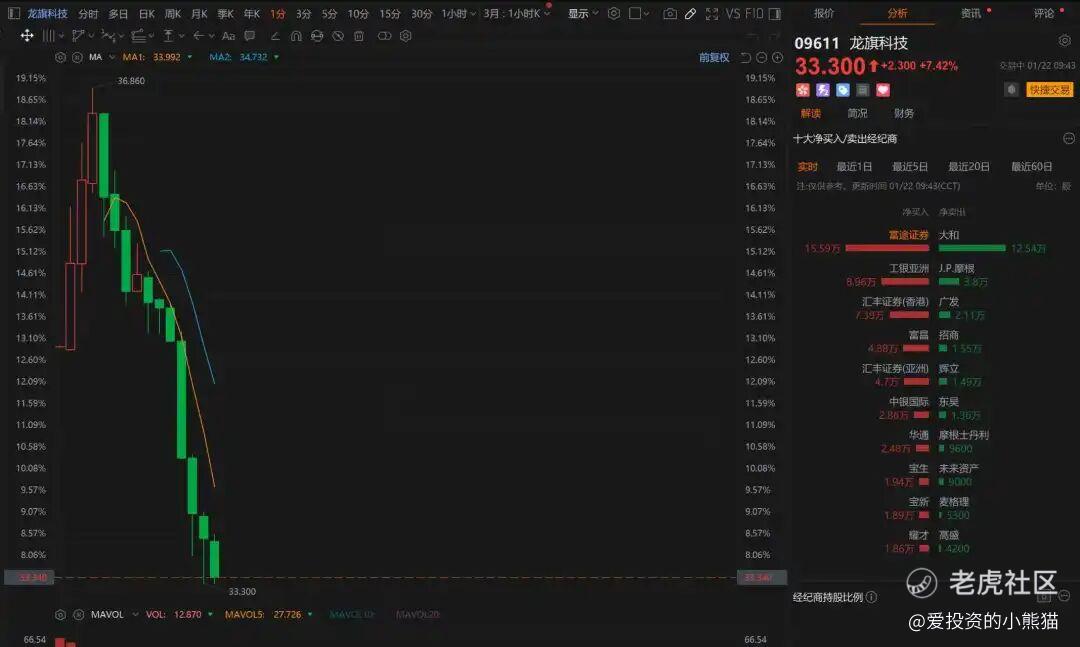Click the eraser drawing tool
1080x647 pixels.
point(275,36)
